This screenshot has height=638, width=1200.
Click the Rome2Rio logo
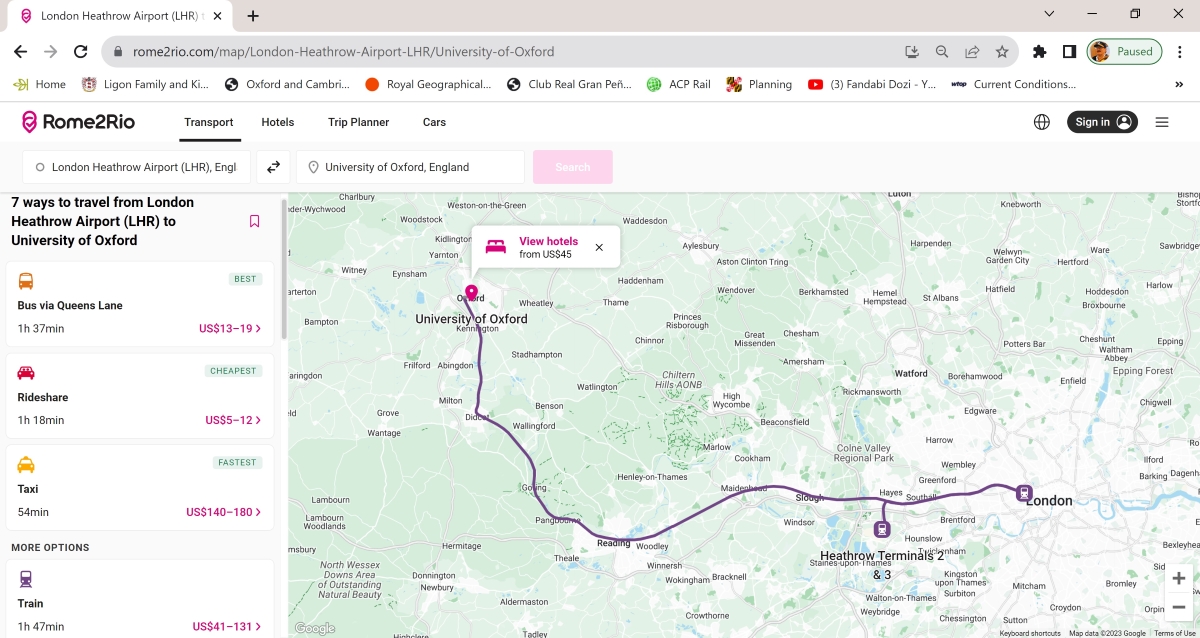[x=78, y=122]
